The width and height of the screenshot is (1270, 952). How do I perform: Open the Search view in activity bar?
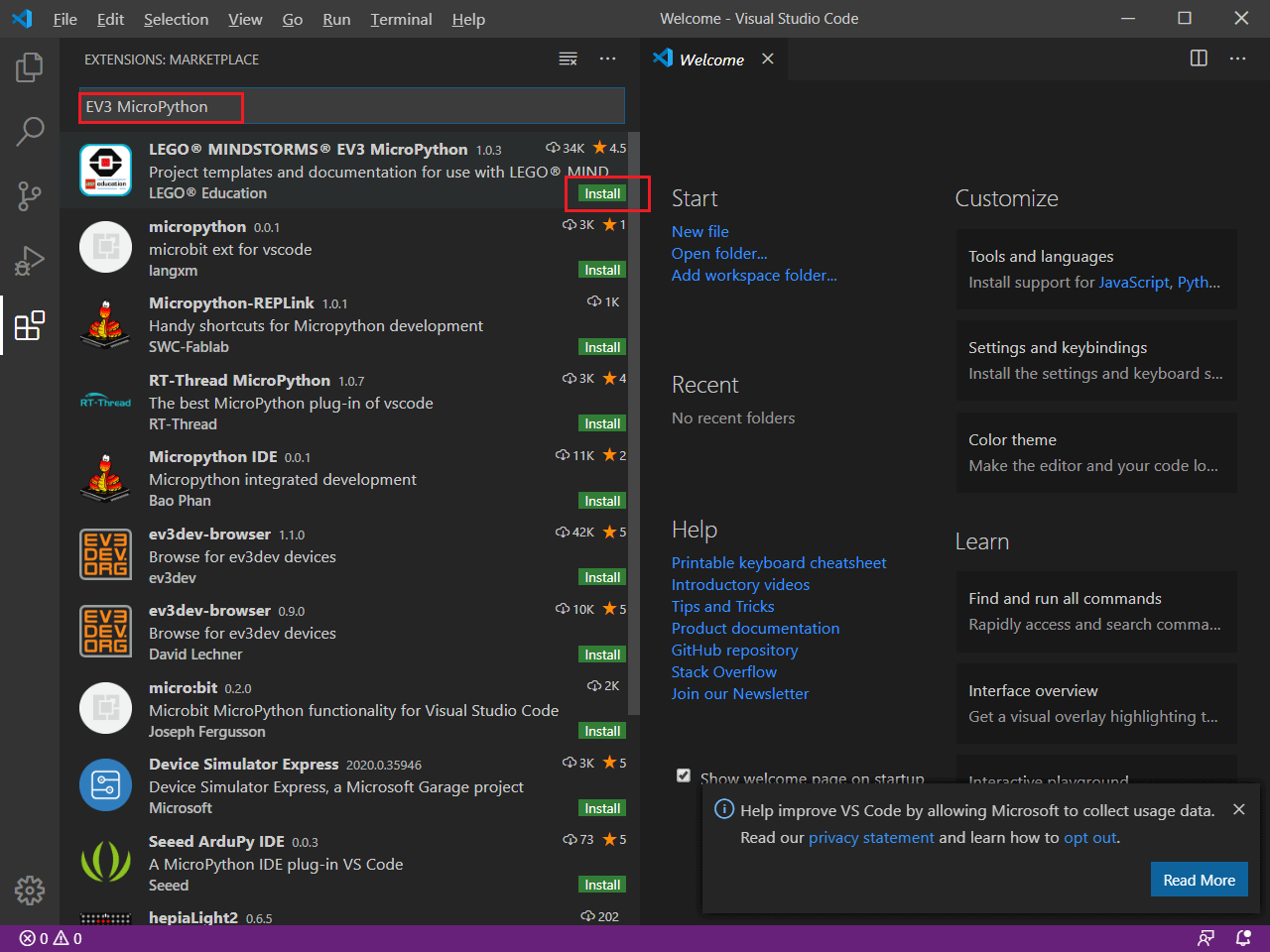point(30,131)
